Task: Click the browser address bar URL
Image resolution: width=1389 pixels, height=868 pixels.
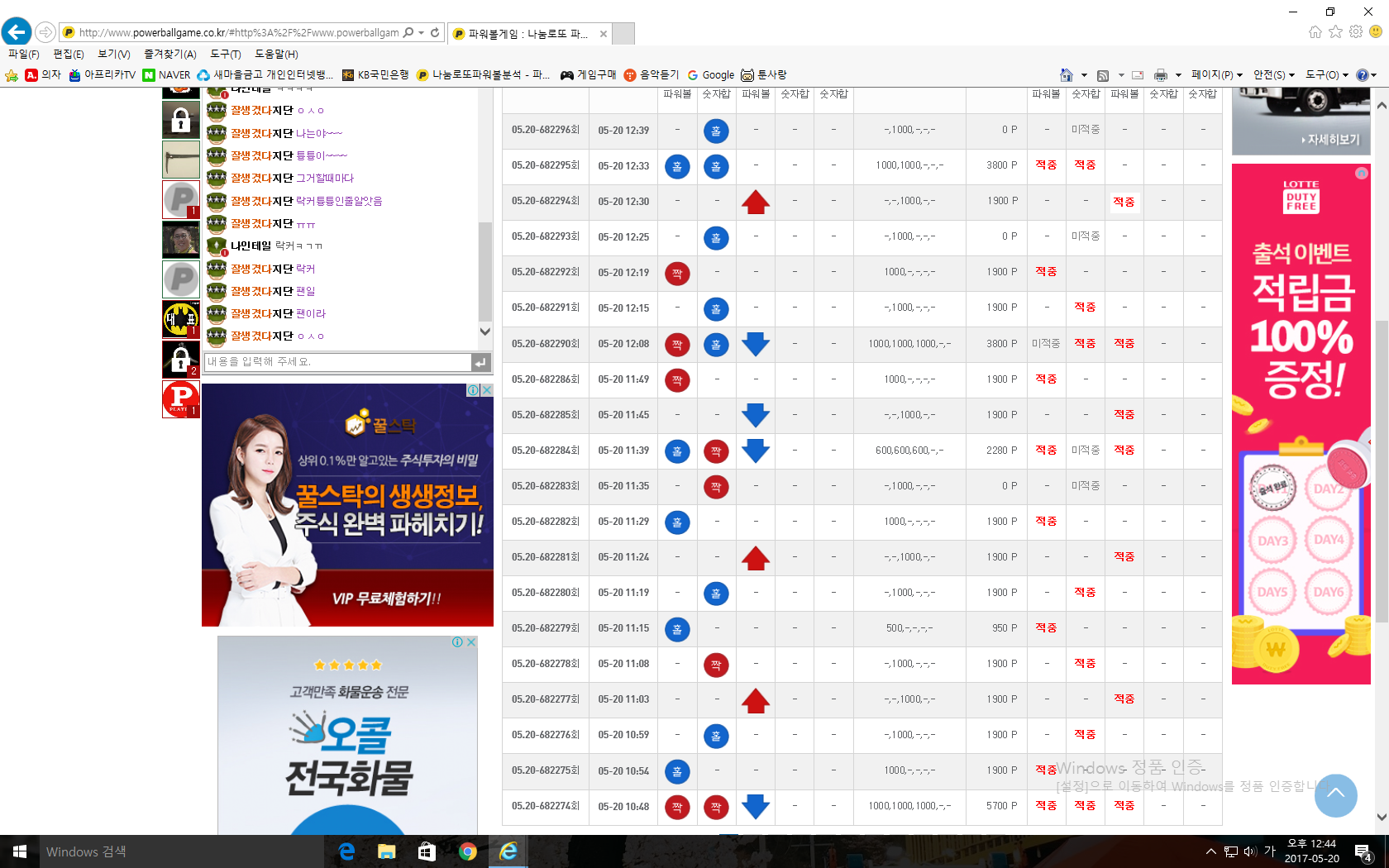Action: (239, 33)
